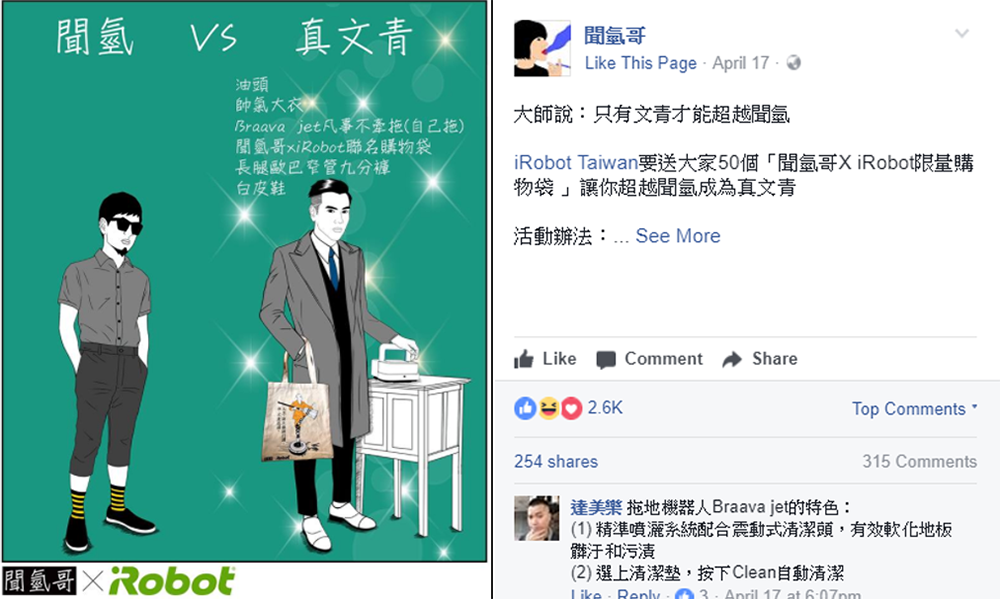Open the post options chevron menu
The height and width of the screenshot is (599, 1000).
(x=962, y=33)
